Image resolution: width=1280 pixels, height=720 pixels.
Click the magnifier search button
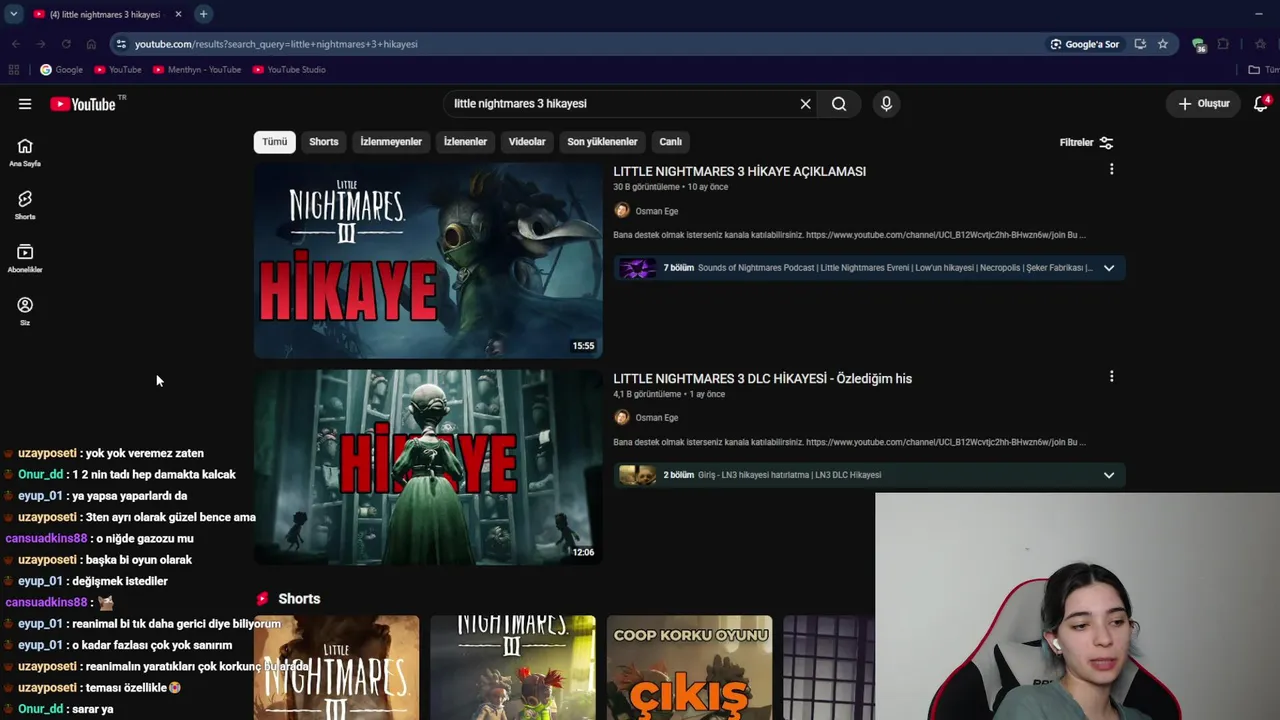(839, 104)
